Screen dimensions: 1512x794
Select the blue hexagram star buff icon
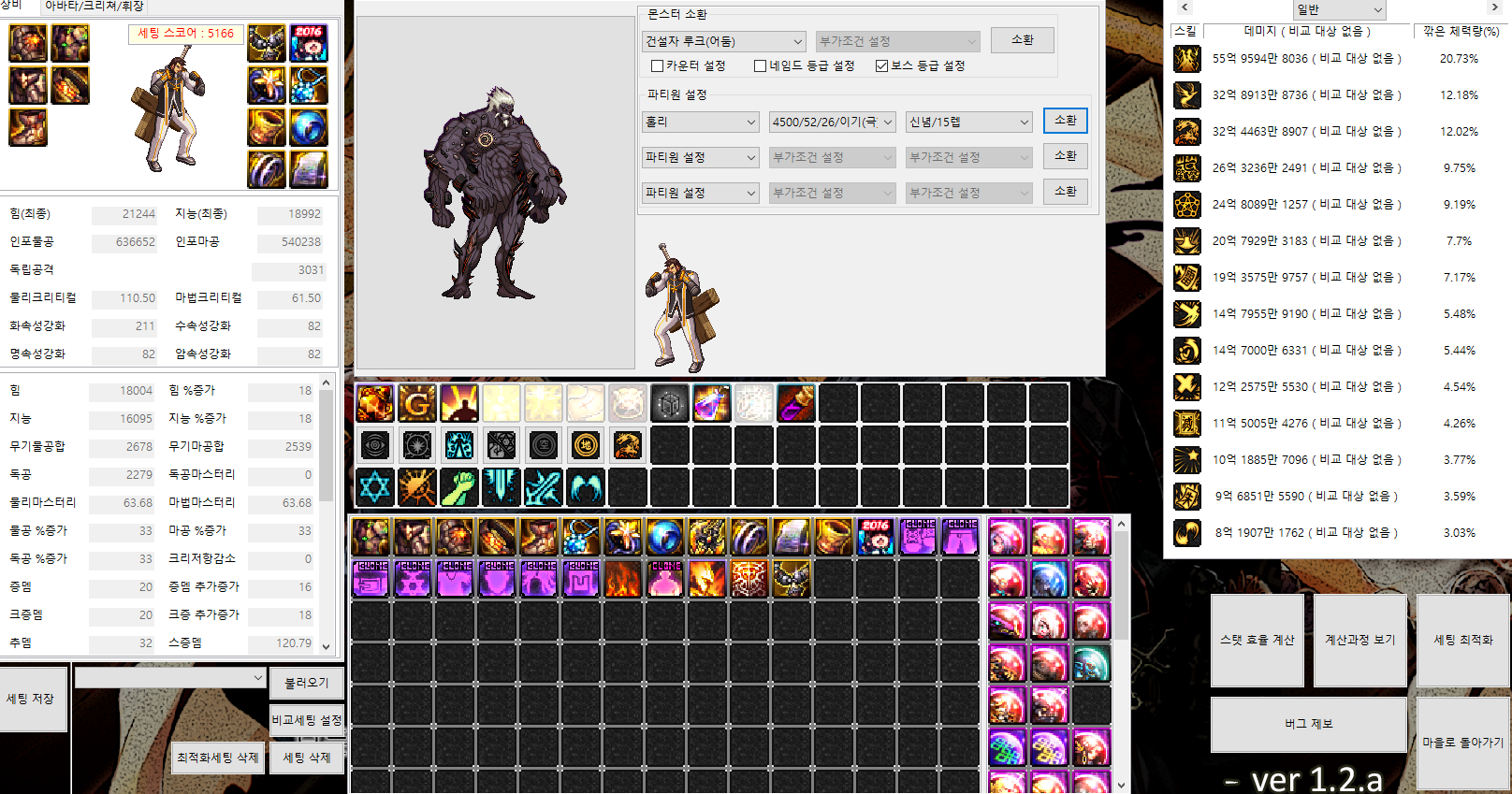tap(375, 487)
